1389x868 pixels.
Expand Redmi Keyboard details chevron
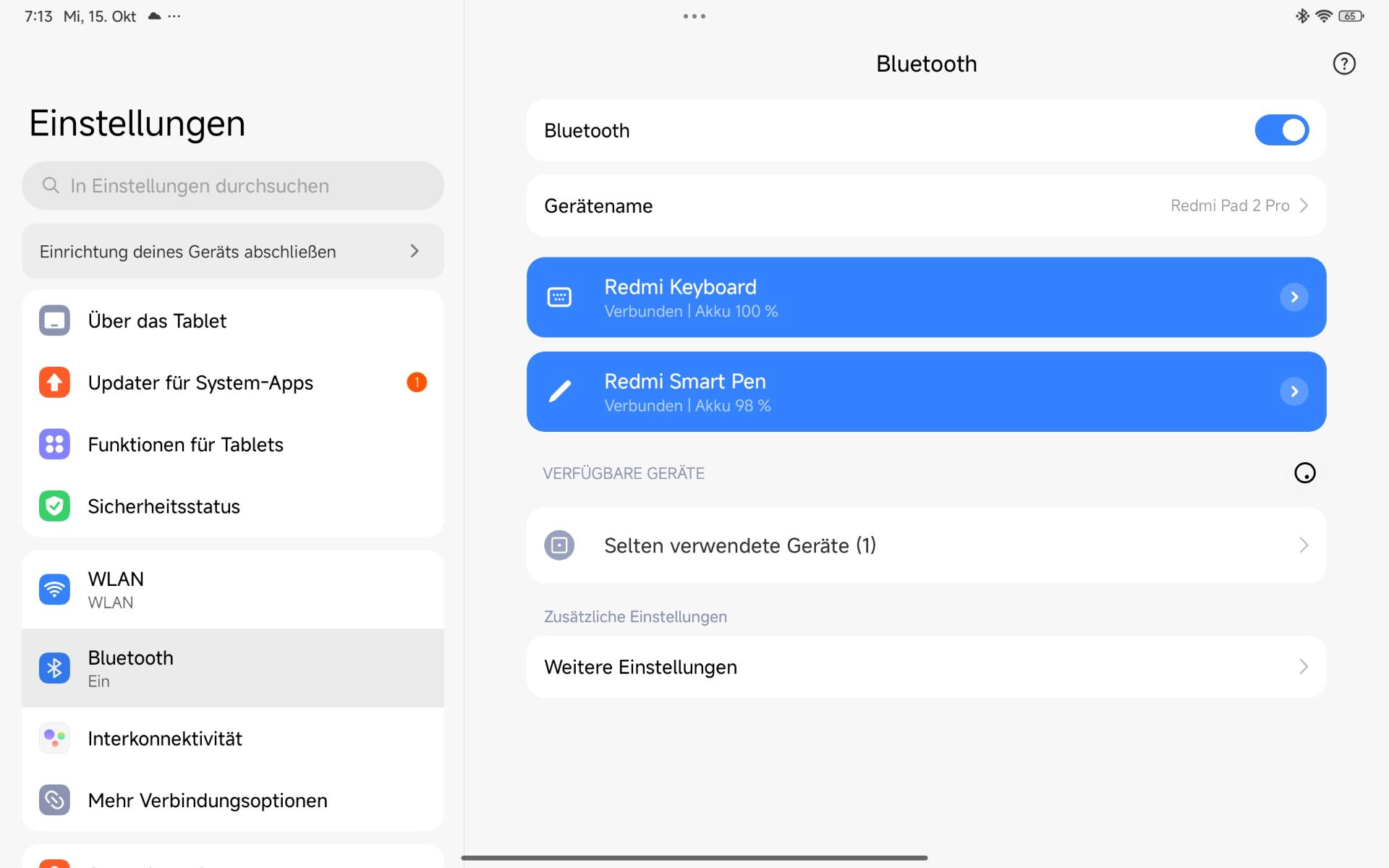point(1294,297)
